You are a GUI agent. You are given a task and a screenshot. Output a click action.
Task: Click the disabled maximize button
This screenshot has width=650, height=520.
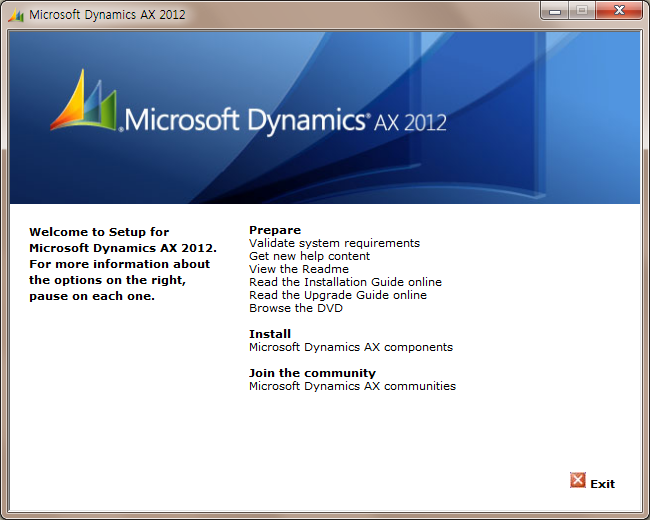(x=582, y=10)
